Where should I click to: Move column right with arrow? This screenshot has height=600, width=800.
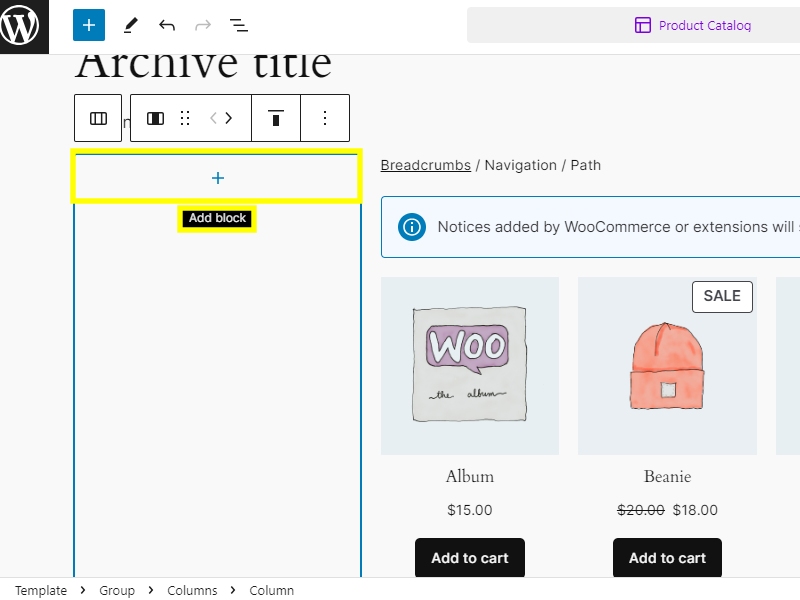pyautogui.click(x=229, y=118)
